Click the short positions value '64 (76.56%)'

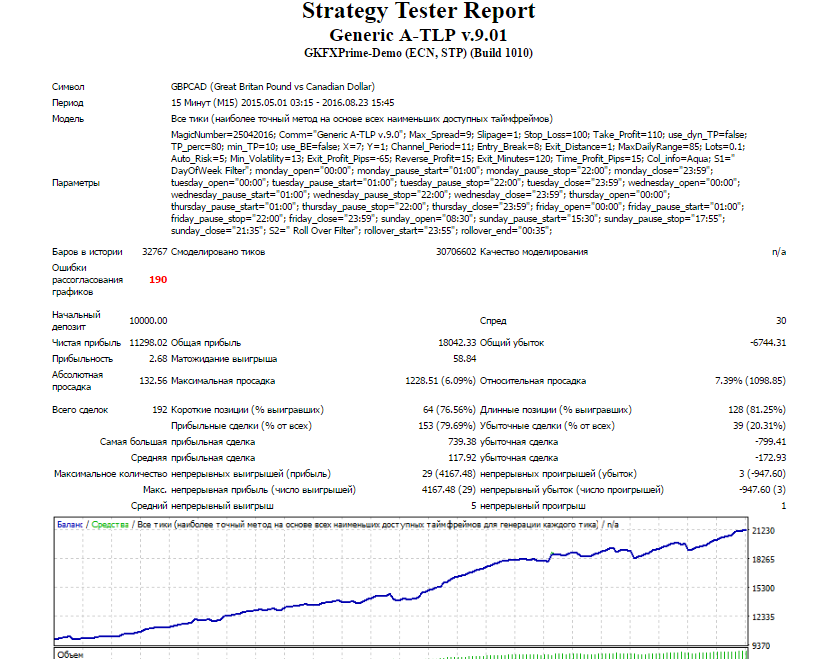pyautogui.click(x=449, y=410)
